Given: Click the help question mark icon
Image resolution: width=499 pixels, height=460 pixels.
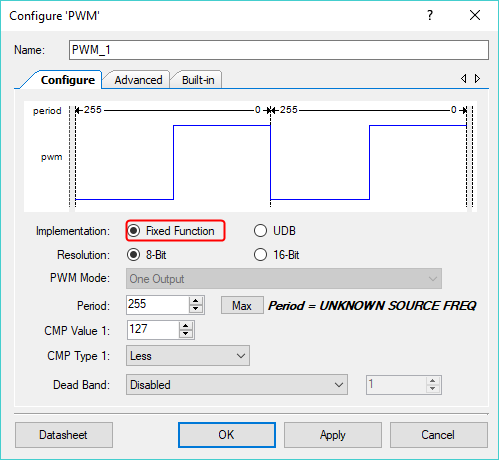Looking at the screenshot, I should (x=430, y=15).
